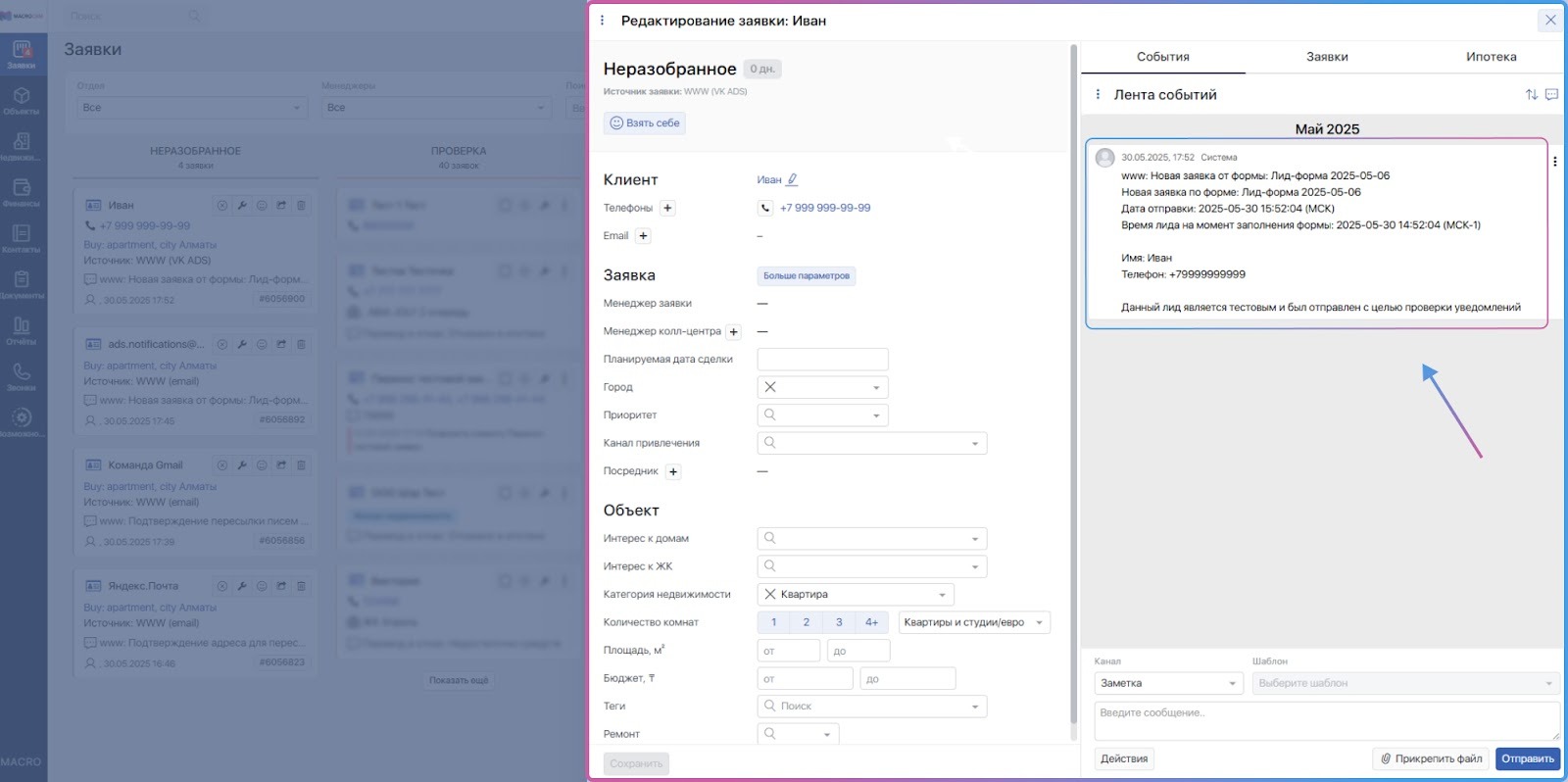Click the plus icon next to Посредник

tap(673, 471)
